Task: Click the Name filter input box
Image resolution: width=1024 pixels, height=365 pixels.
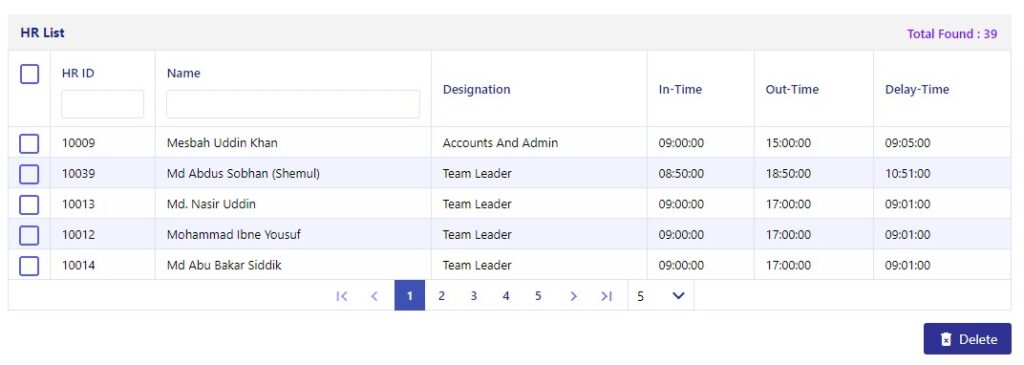Action: tap(293, 104)
